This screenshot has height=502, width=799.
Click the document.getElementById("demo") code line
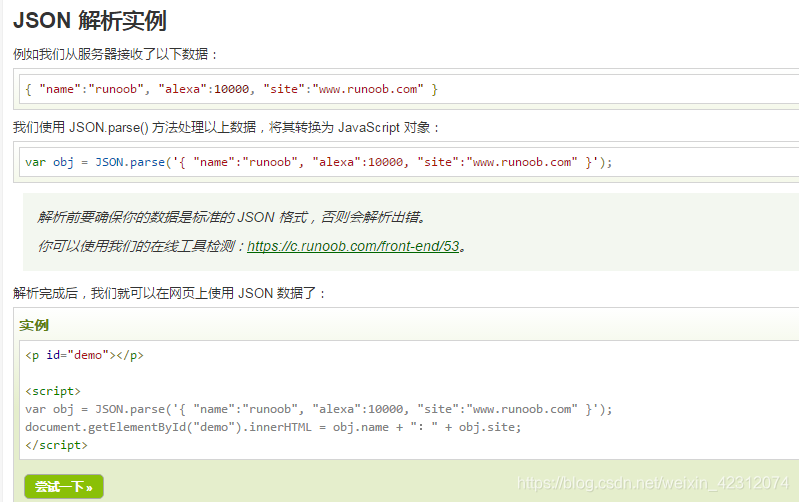coord(273,427)
